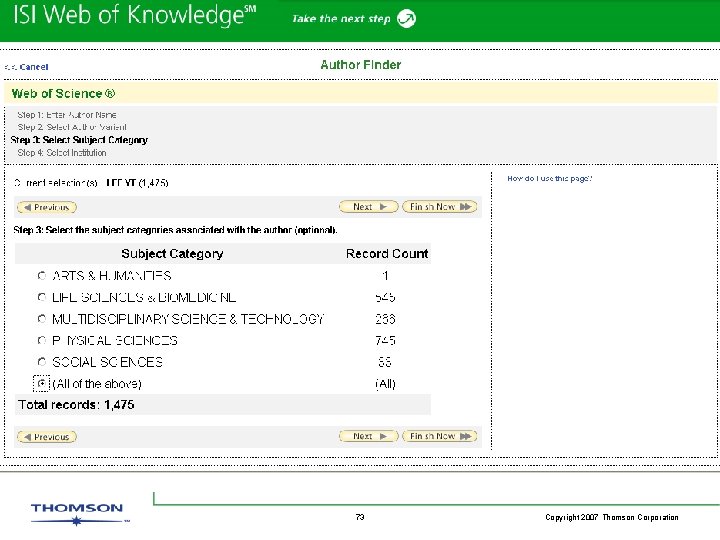
Task: Click the bottom Previous button
Action: click(x=47, y=437)
